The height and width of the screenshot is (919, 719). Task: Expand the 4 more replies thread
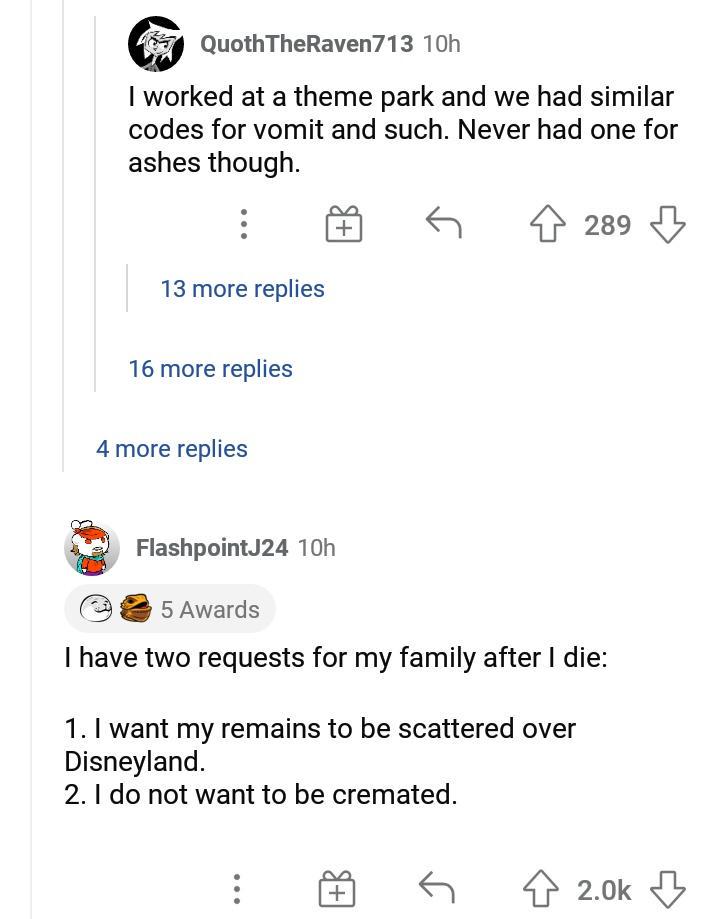click(x=171, y=449)
